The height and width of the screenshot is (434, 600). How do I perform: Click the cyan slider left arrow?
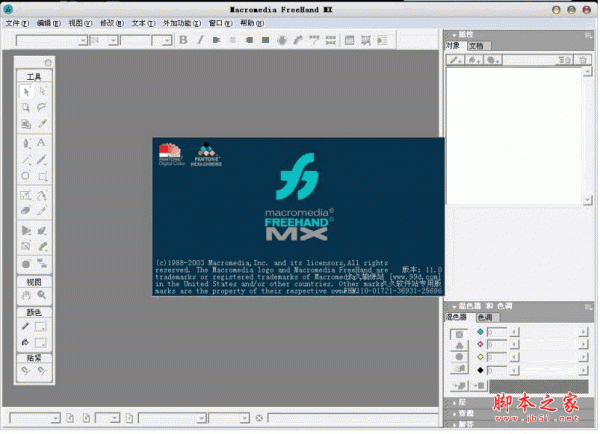(x=514, y=332)
